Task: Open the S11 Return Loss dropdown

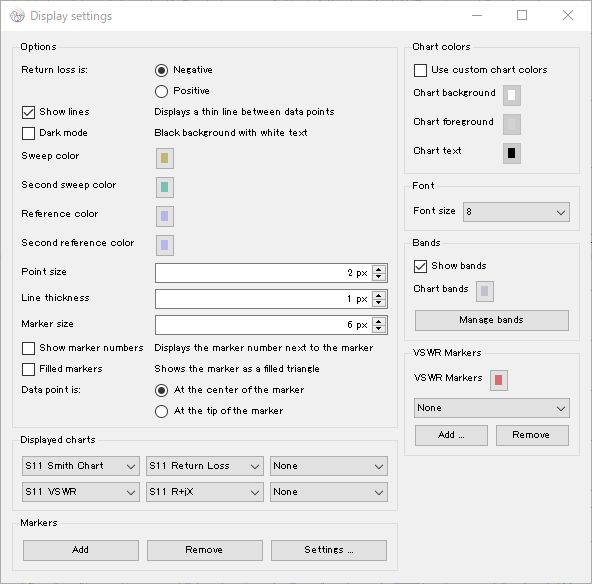Action: tap(205, 466)
